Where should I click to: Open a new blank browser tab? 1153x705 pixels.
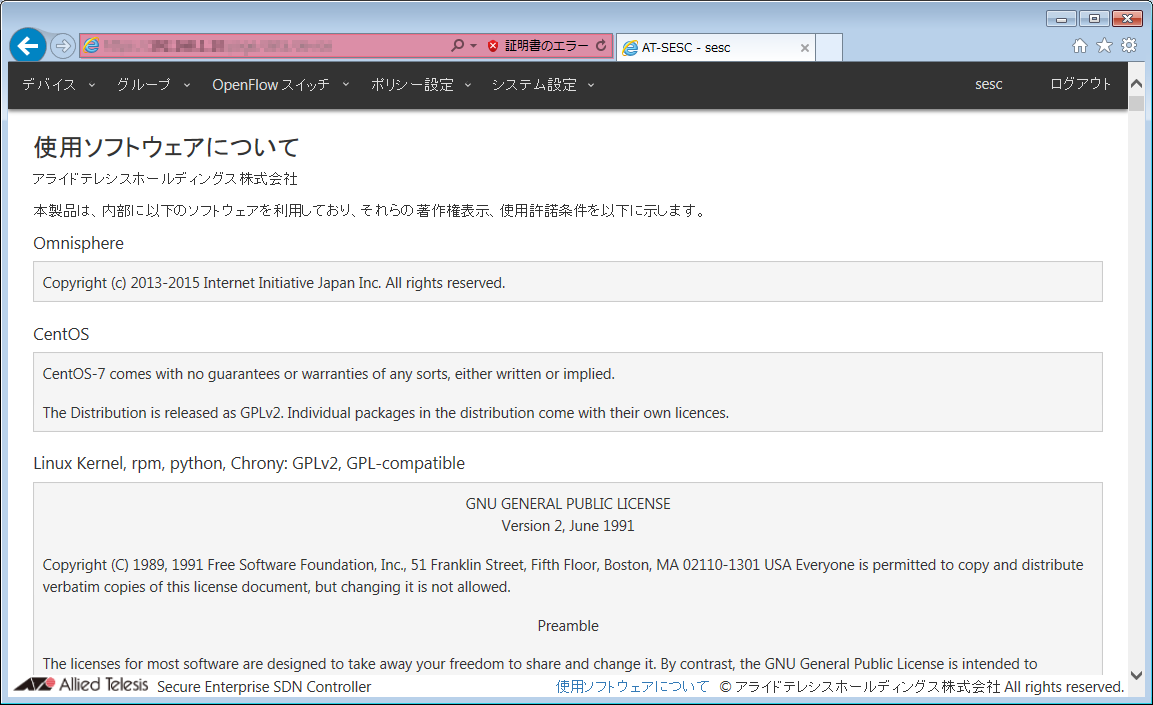(829, 47)
